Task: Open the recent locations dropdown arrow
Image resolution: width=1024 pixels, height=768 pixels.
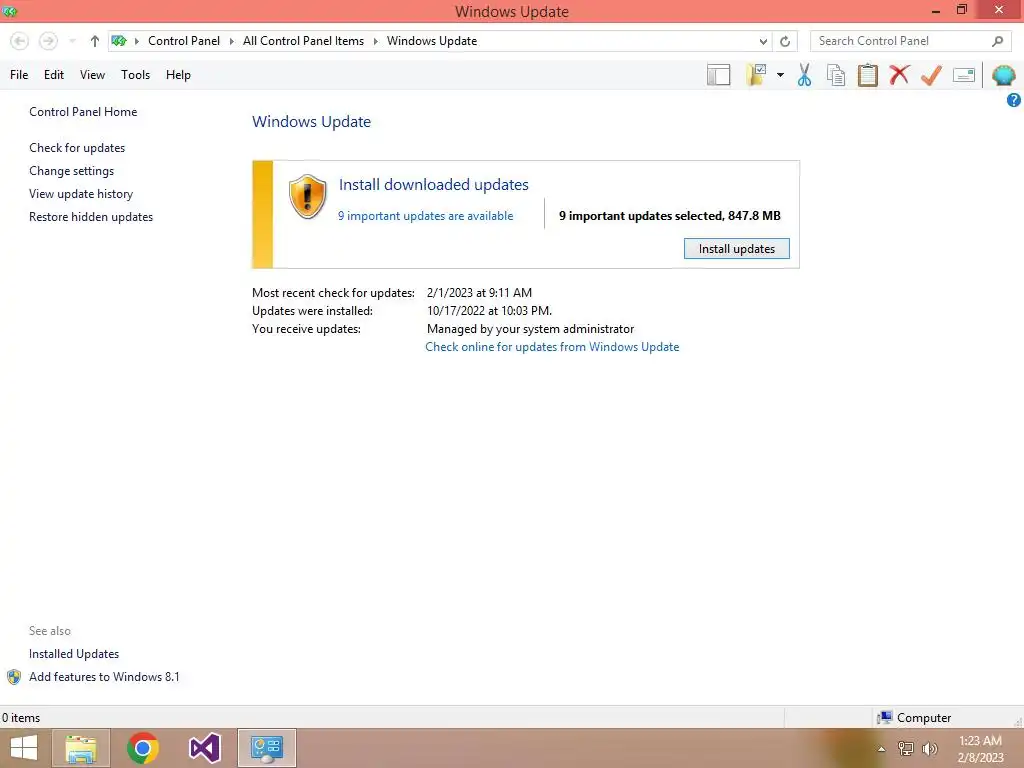Action: coord(72,41)
